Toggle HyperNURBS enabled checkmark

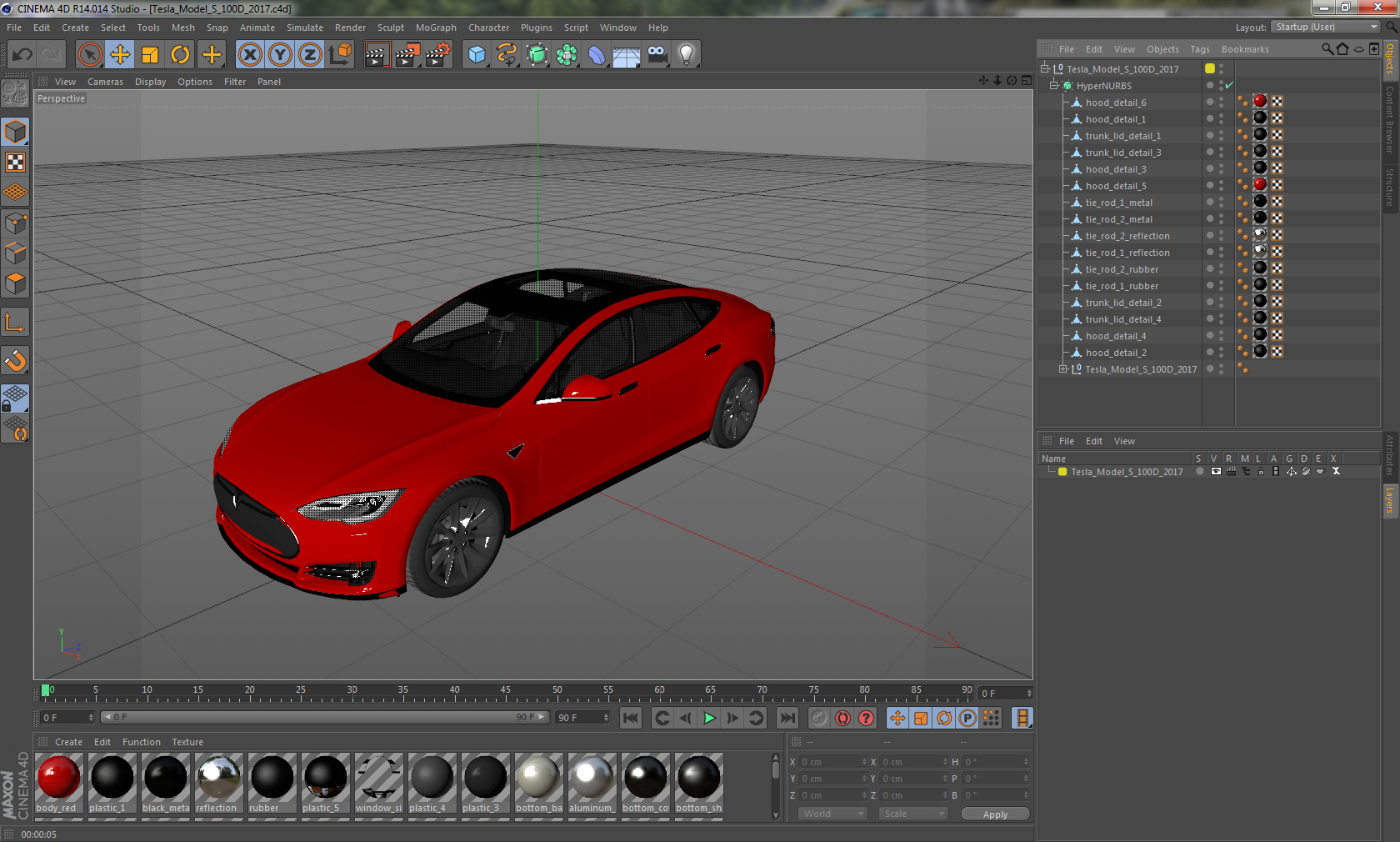coord(1229,85)
